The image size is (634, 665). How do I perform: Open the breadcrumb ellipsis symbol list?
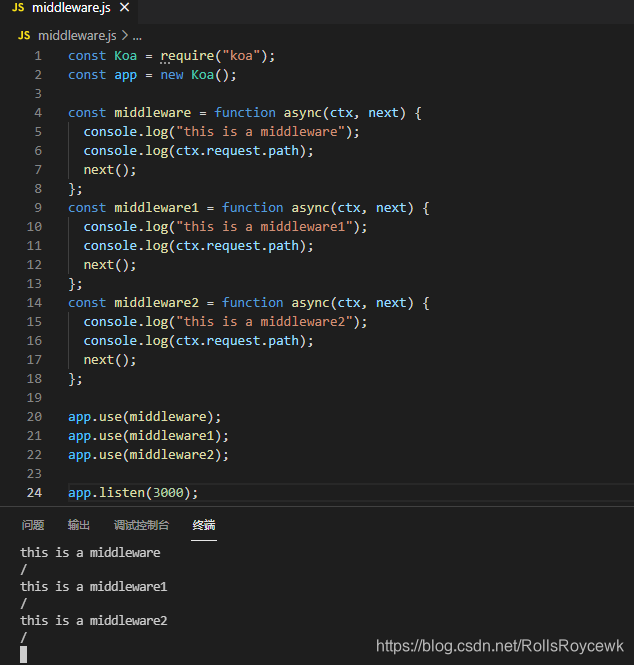[137, 37]
